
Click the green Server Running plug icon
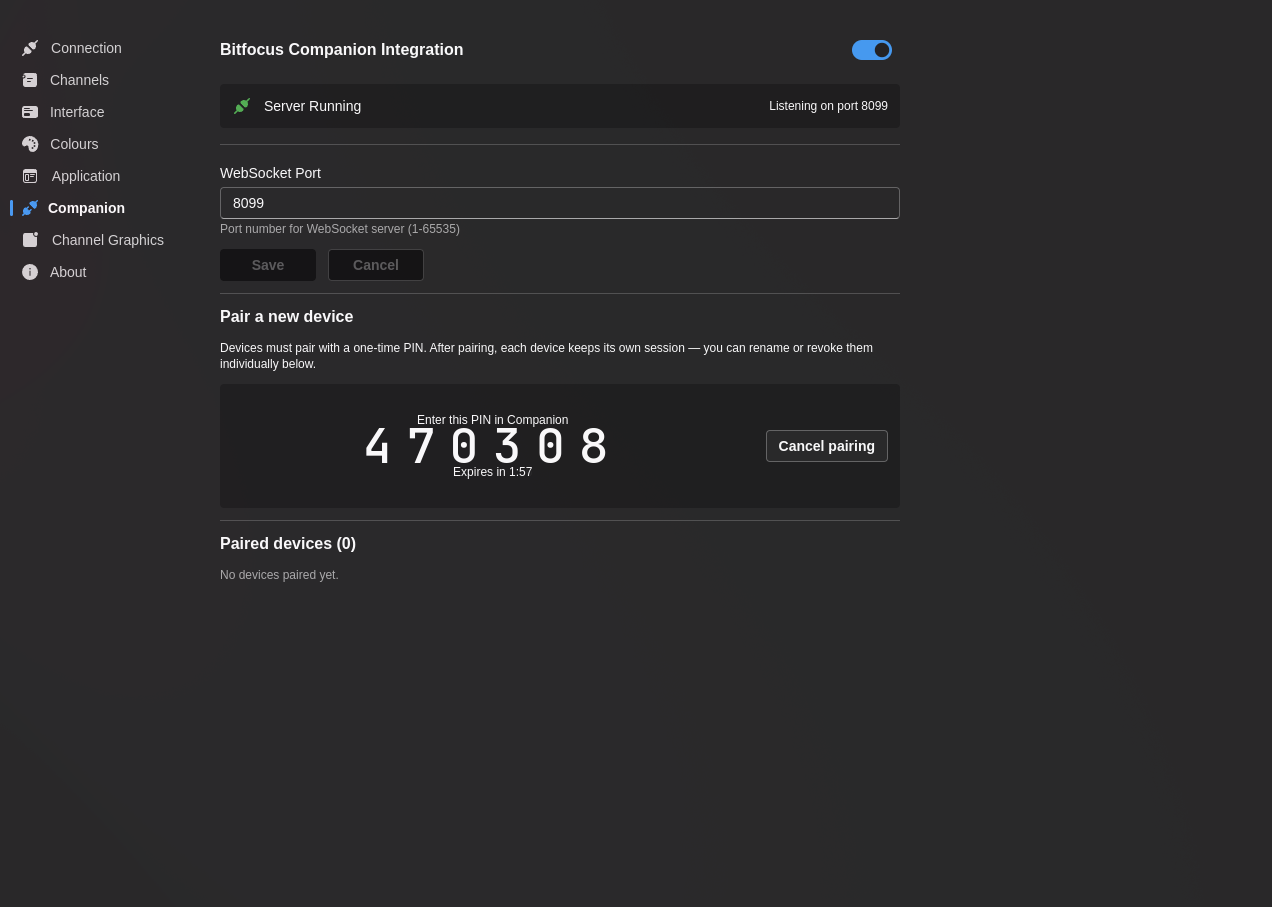coord(242,106)
